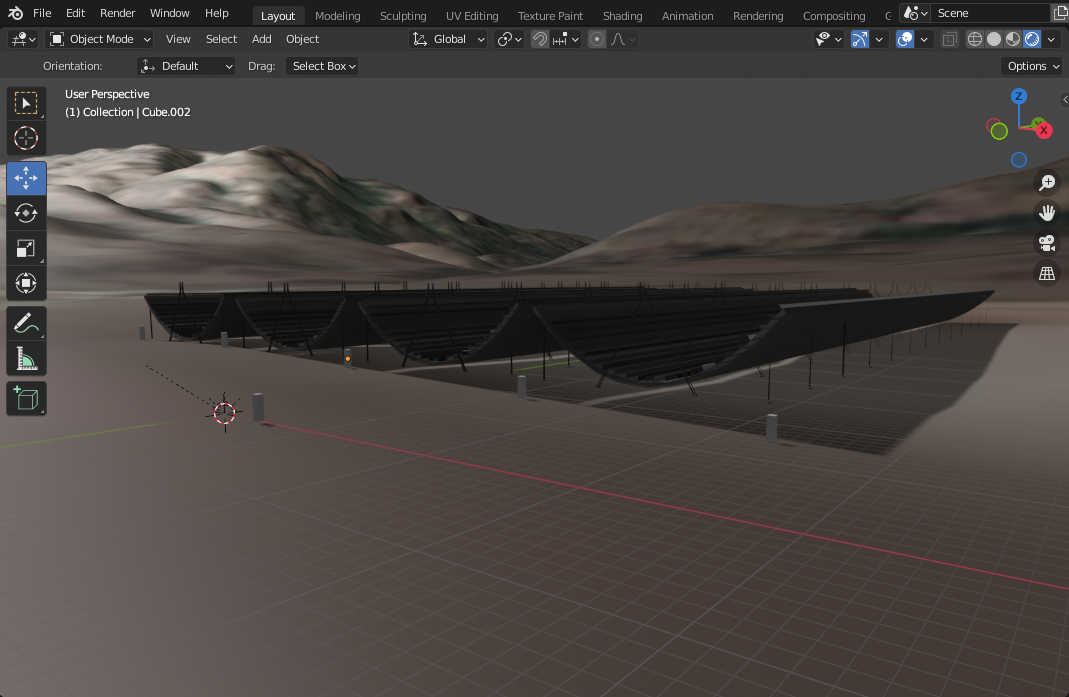The height and width of the screenshot is (697, 1069).
Task: Activate the 3D Cursor tool
Action: 26,138
